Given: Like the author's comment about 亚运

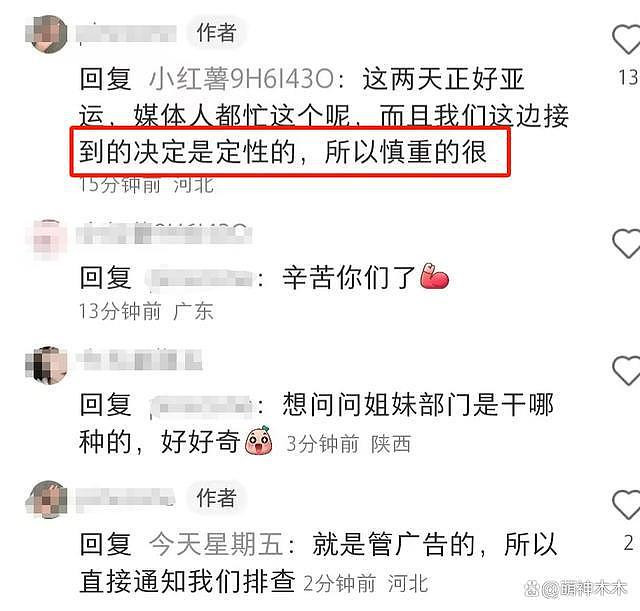Looking at the screenshot, I should tap(627, 40).
